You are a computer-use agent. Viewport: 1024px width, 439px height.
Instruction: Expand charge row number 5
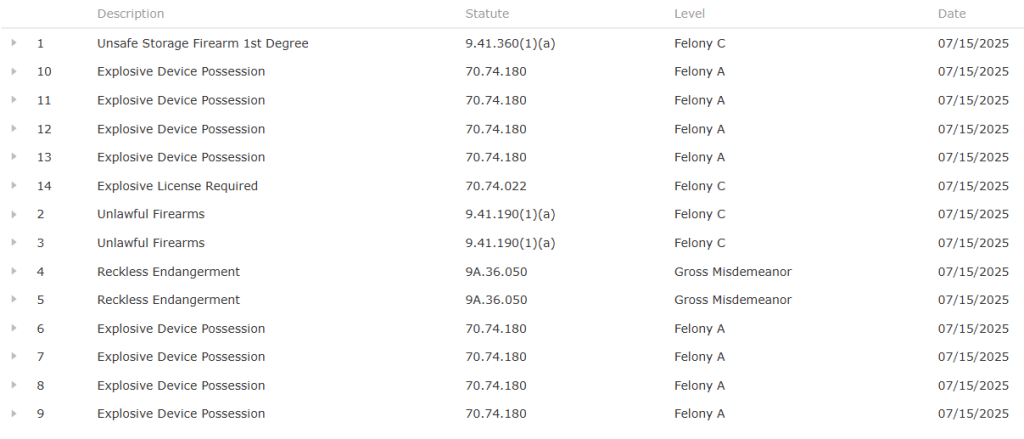[14, 300]
